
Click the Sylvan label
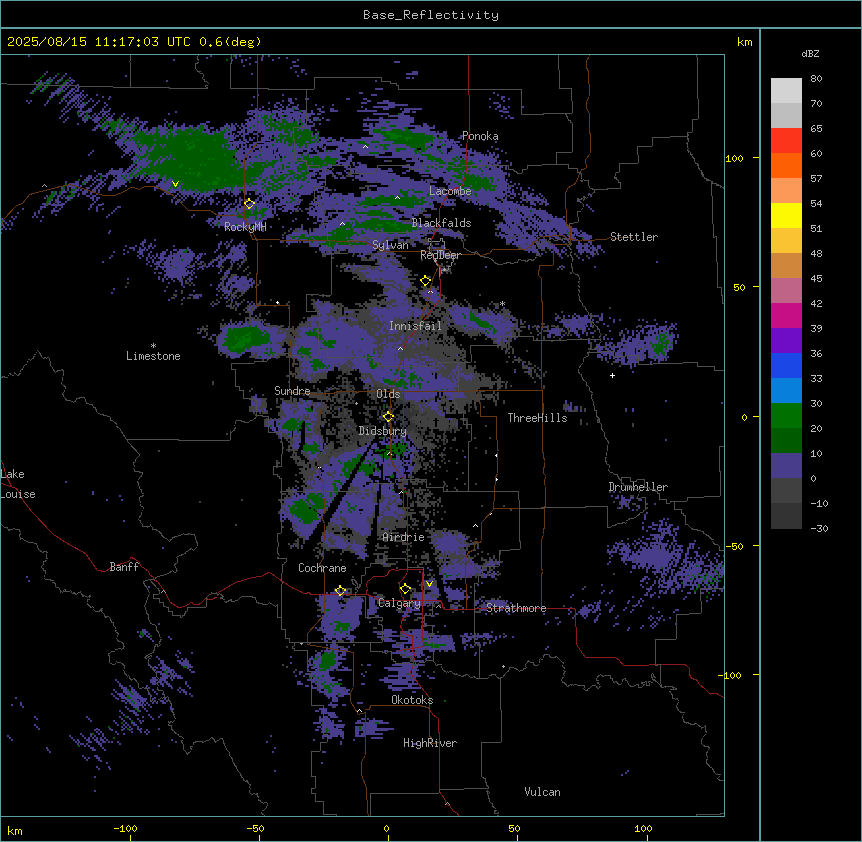[x=390, y=245]
